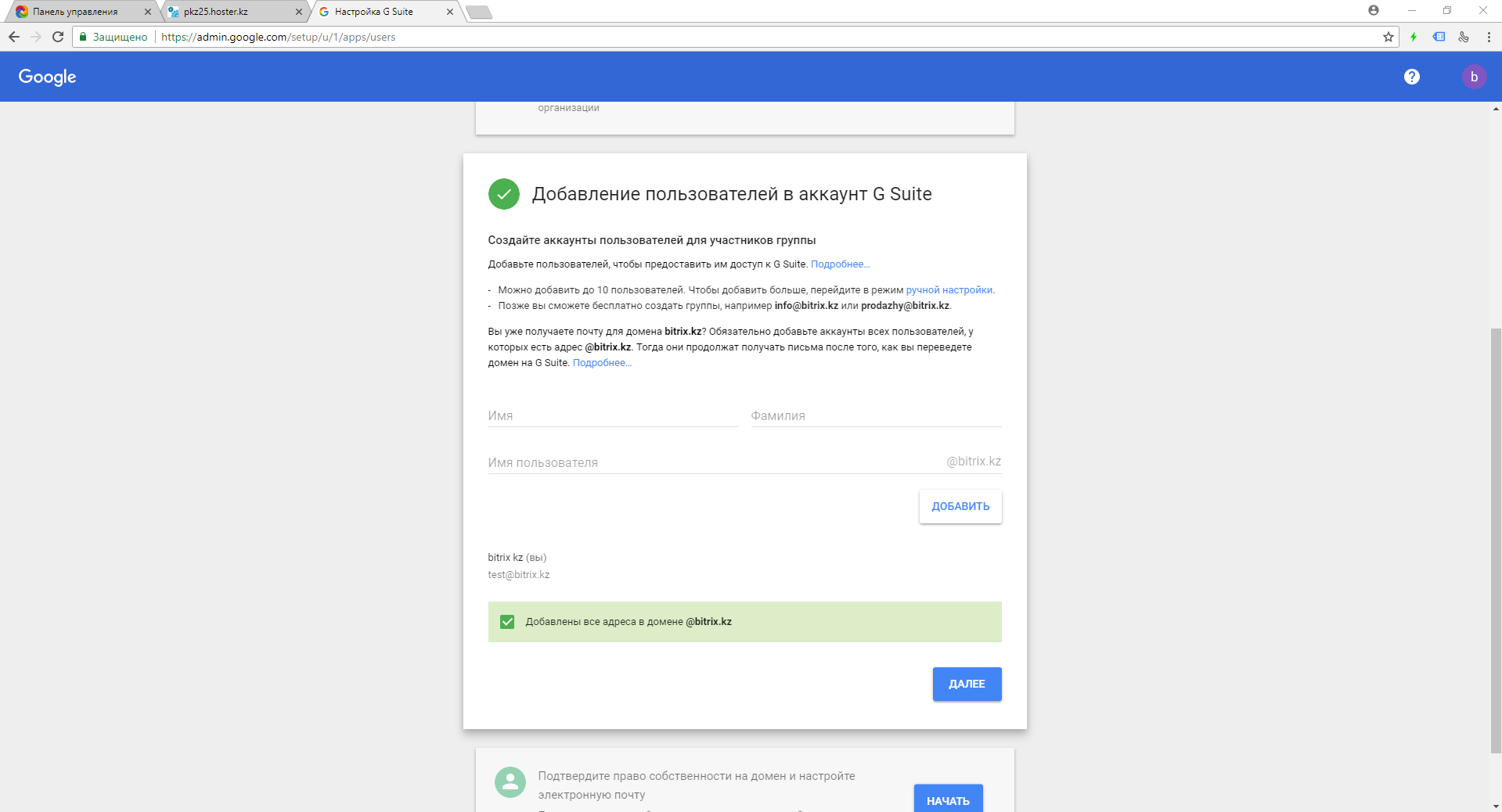1502x812 pixels.
Task: Open 'Подробнее…' link after G Suite access text
Action: (840, 264)
